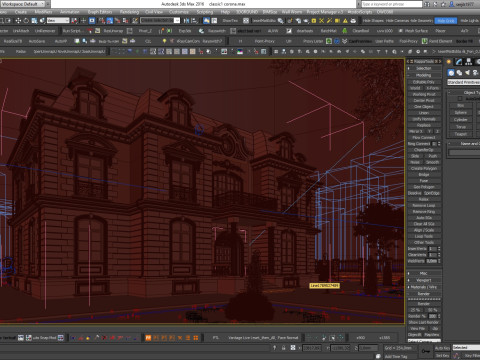This screenshot has width=480, height=360.
Task: Toggle the Auto Key button
Action: coord(442,348)
